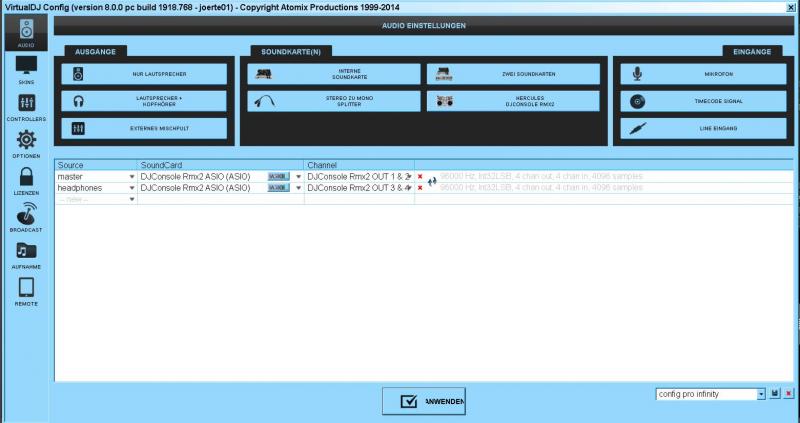
Task: Click 'DJConsole Rmx2 ASIO (ASIO)' in headphones row
Action: click(195, 188)
